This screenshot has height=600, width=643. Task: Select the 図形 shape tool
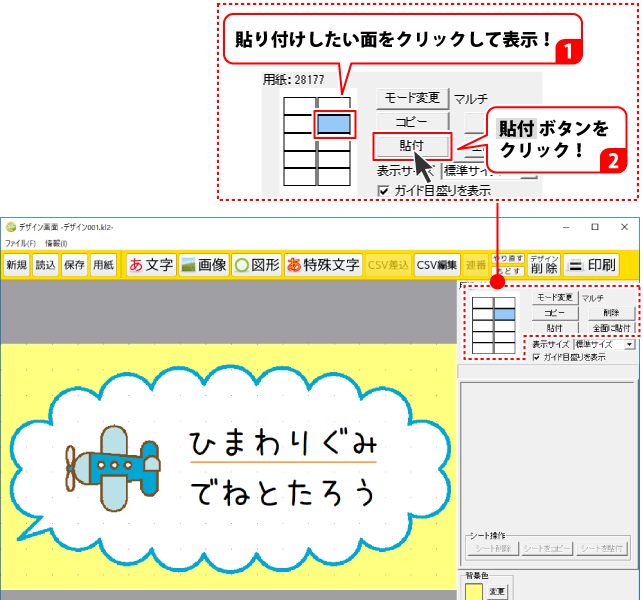coord(257,265)
